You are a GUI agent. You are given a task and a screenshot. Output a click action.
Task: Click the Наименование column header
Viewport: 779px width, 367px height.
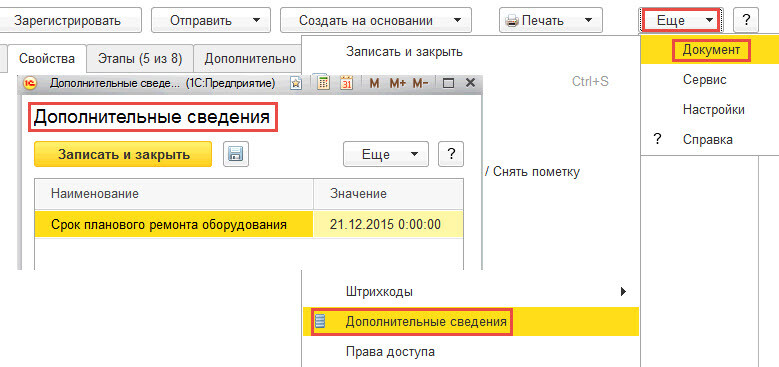[174, 194]
